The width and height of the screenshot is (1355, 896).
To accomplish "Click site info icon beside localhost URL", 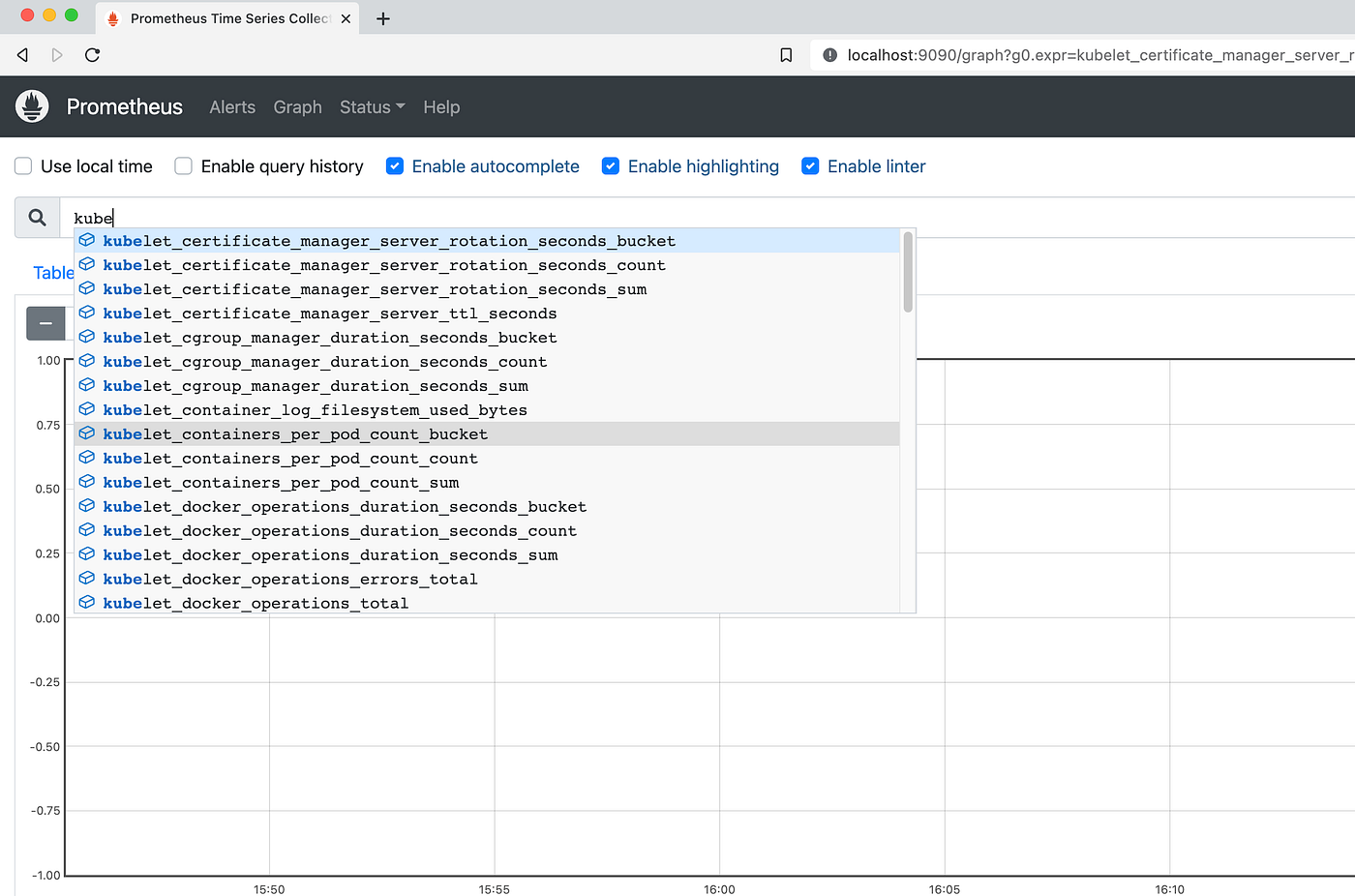I will 829,55.
